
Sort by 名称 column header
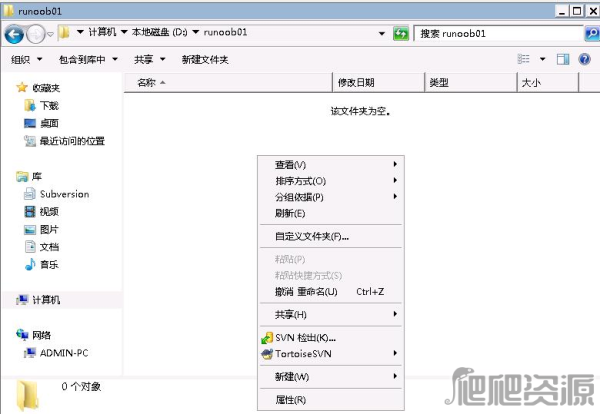coord(228,82)
